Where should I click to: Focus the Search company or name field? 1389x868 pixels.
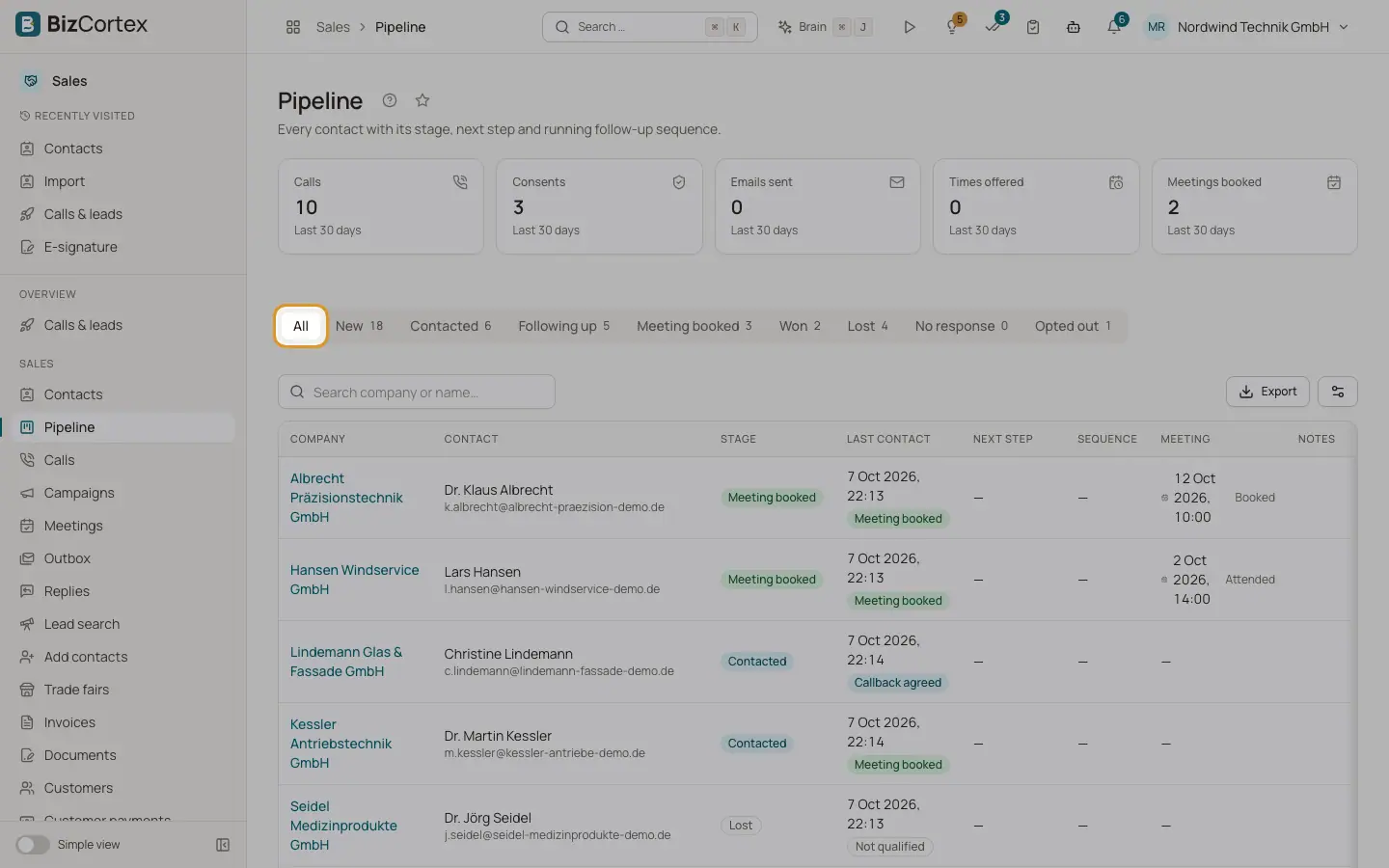click(417, 392)
